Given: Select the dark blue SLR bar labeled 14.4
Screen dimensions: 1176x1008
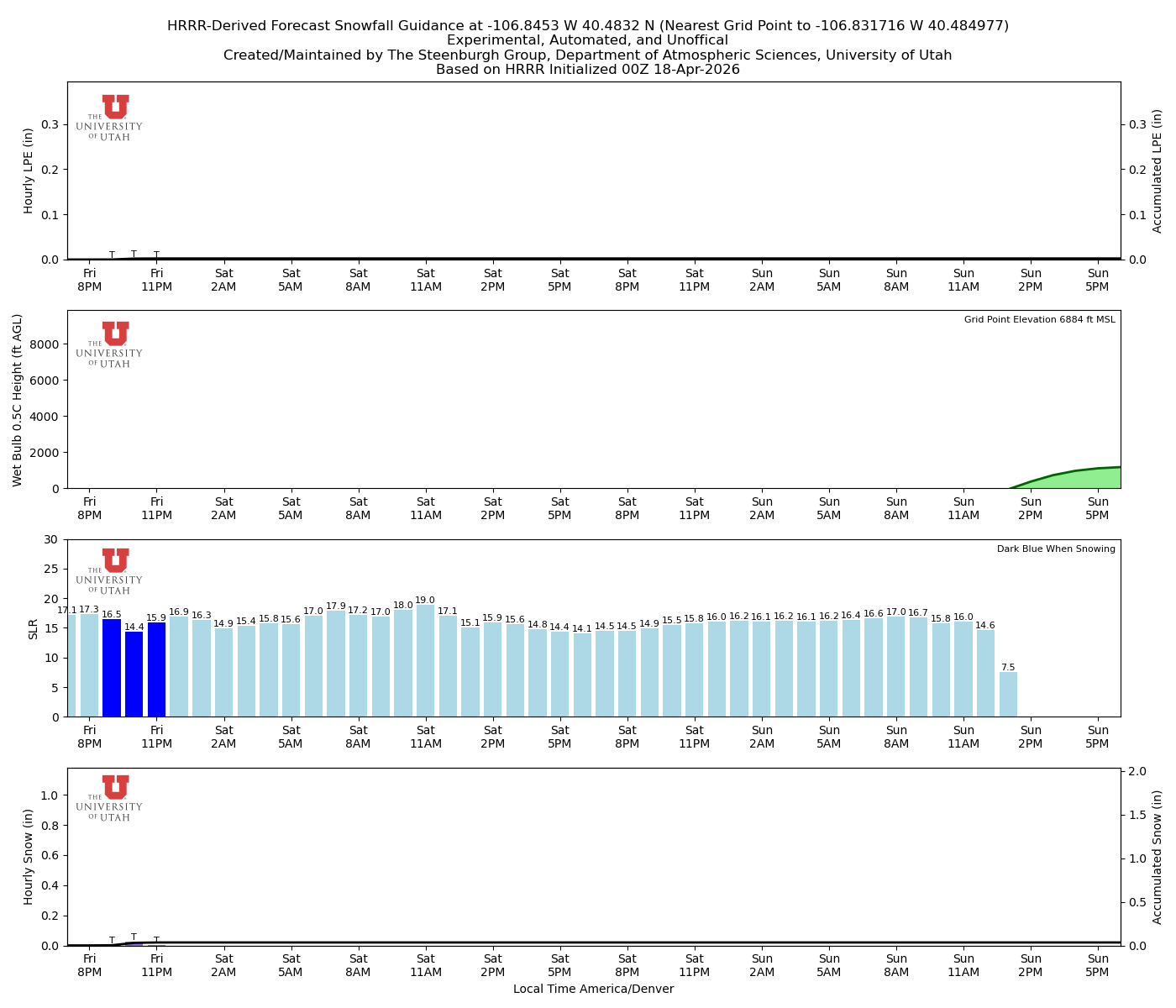Looking at the screenshot, I should 134,674.
